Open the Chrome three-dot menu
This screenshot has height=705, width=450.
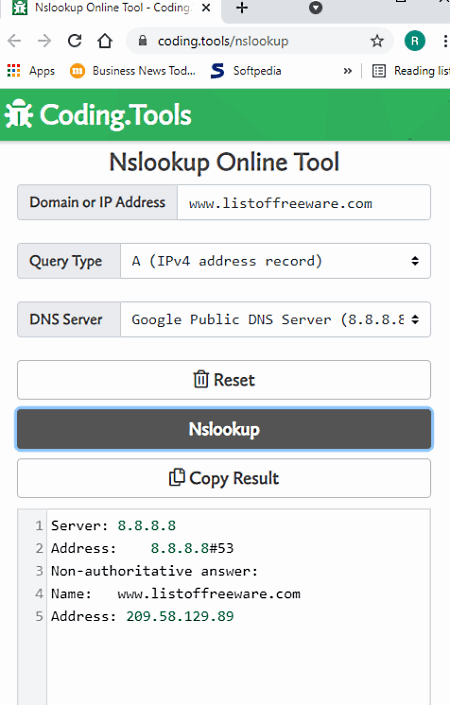pos(445,41)
